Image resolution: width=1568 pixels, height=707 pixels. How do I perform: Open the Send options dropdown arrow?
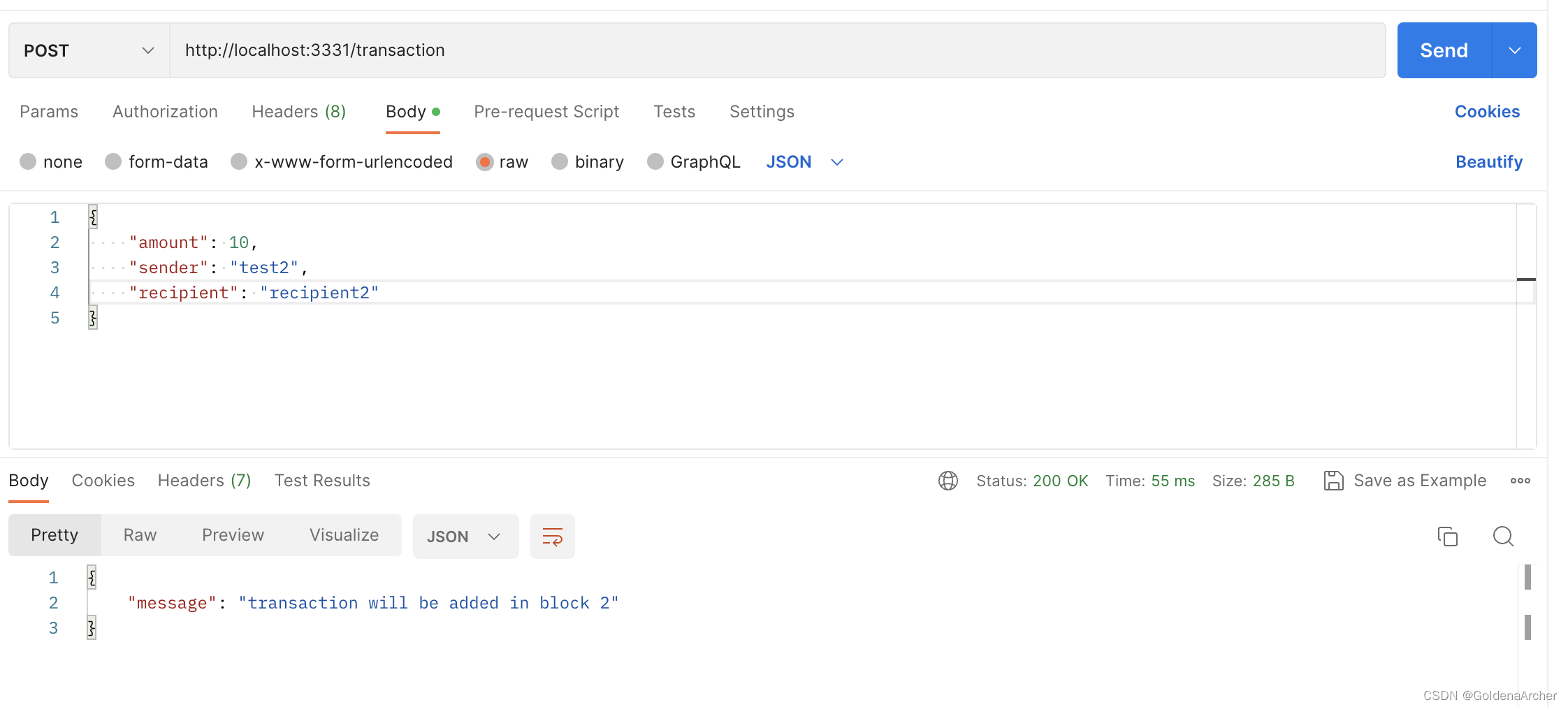point(1515,50)
